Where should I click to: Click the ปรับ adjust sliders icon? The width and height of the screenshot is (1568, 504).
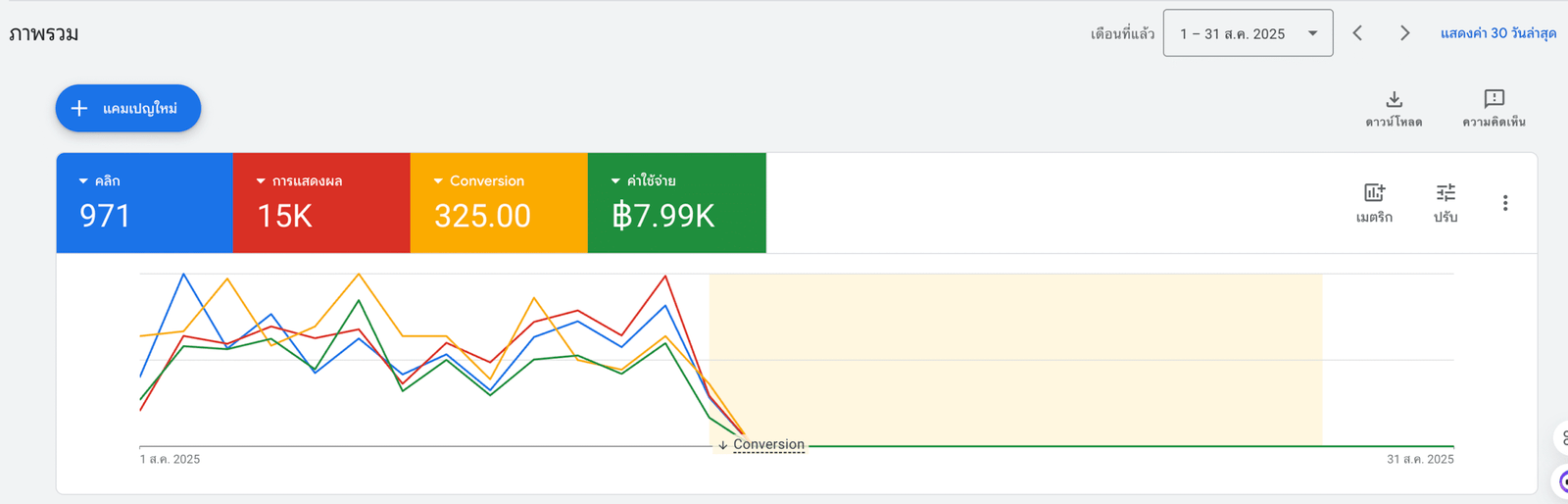point(1445,193)
